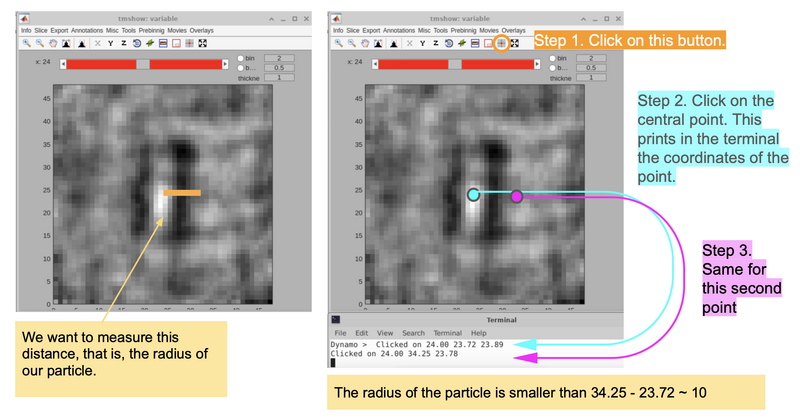The image size is (800, 420).
Task: Select the zoom-in magnifier in left window toolbar
Action: tap(27, 43)
